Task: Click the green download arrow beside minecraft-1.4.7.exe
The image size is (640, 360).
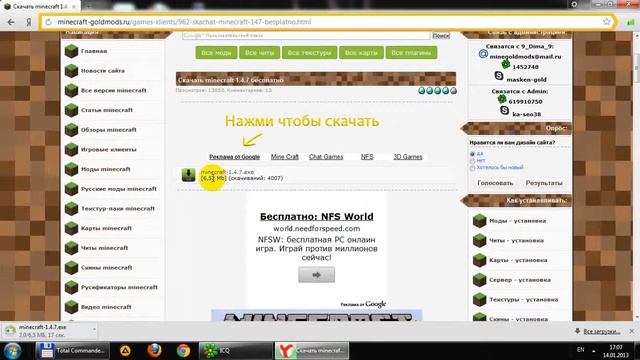Action: [189, 175]
